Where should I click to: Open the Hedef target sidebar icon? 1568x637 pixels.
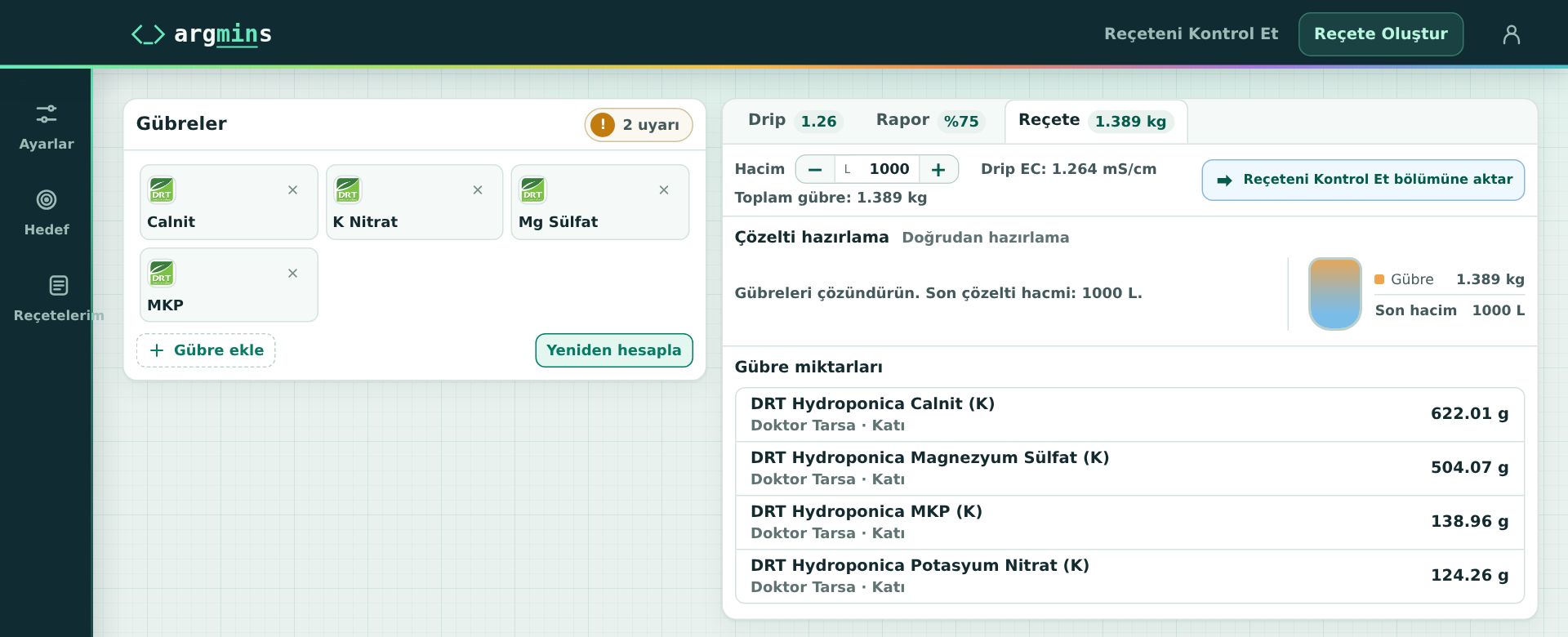pos(47,199)
